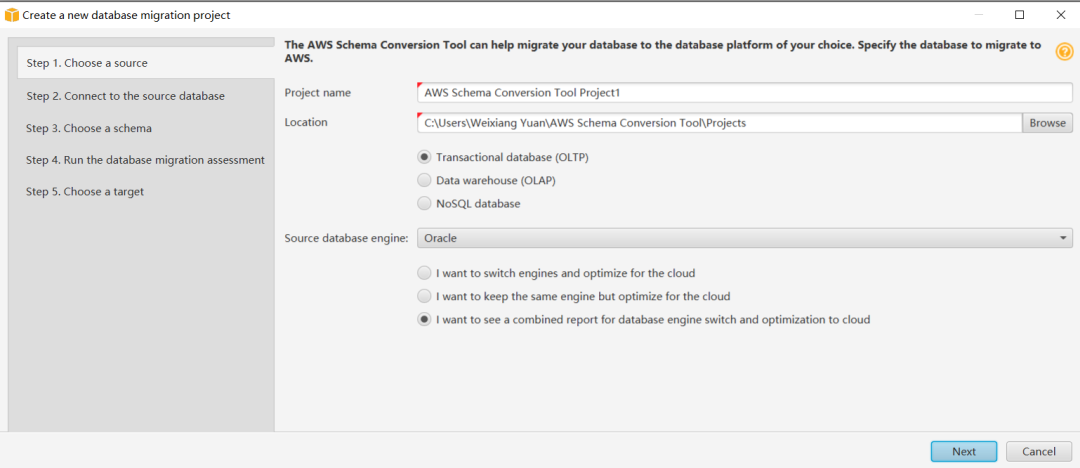Image resolution: width=1080 pixels, height=468 pixels.
Task: Open Step 4. Run database migration assessment
Action: (x=145, y=160)
